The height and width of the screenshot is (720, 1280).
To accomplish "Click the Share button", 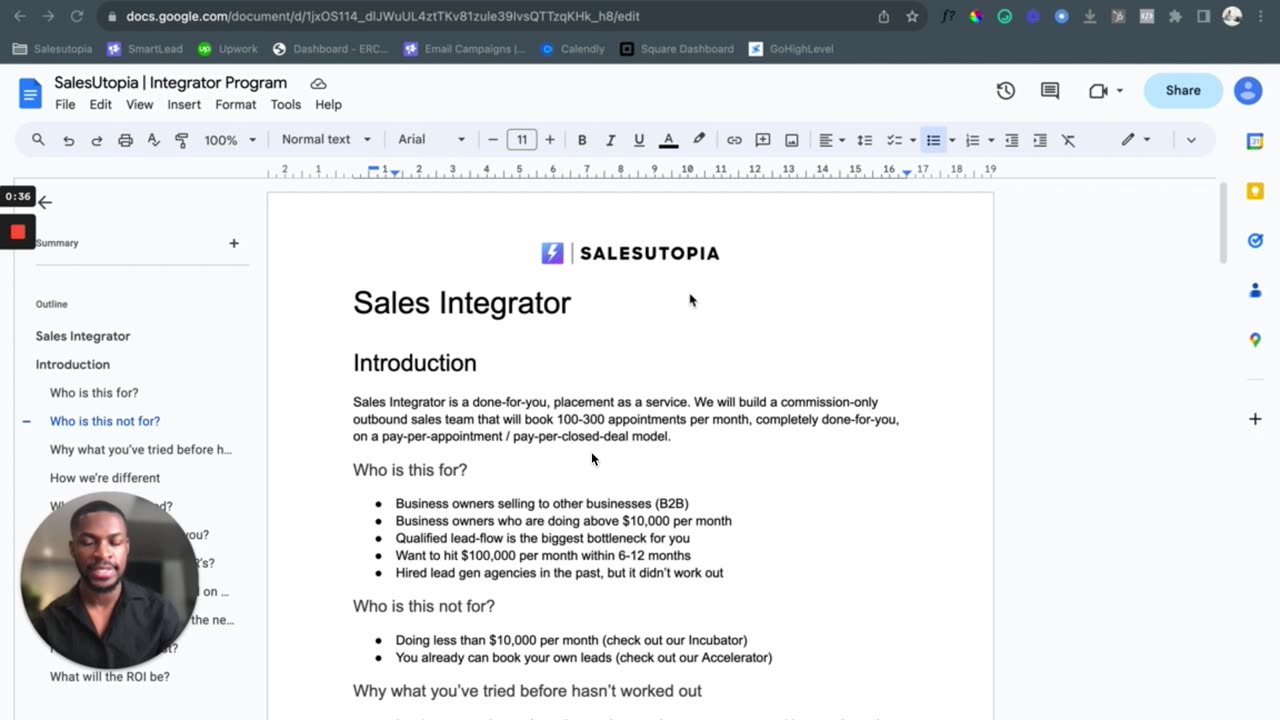I will click(x=1183, y=90).
